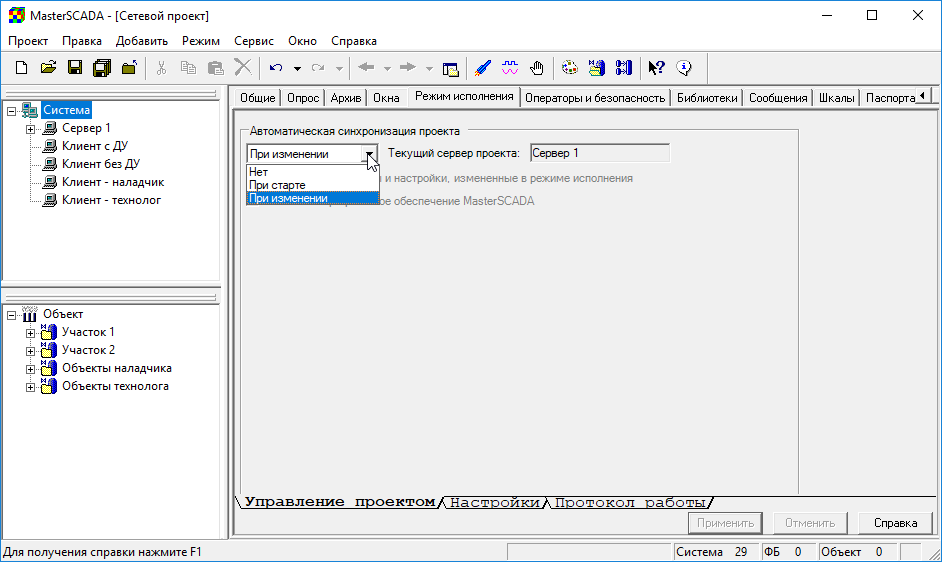Expand the Сервер 1 node

tap(30, 129)
